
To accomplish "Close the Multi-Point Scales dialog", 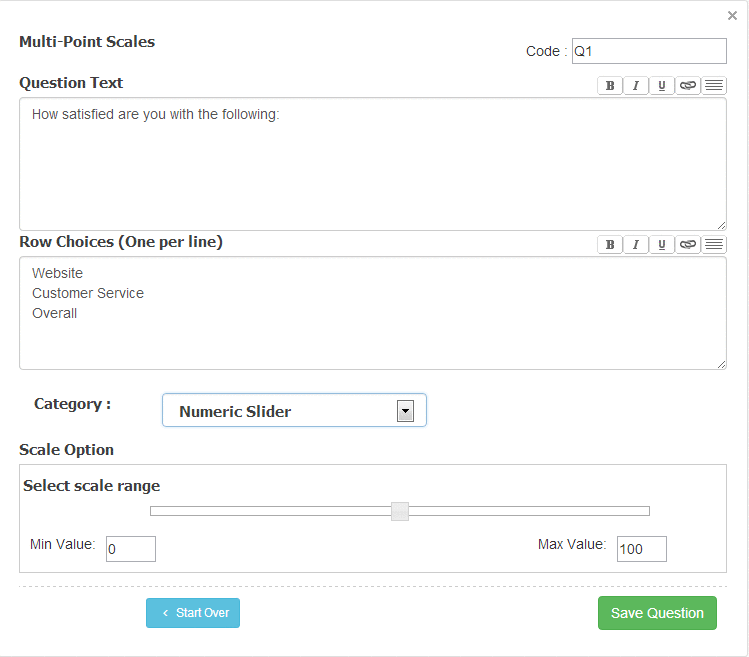I will pos(733,16).
